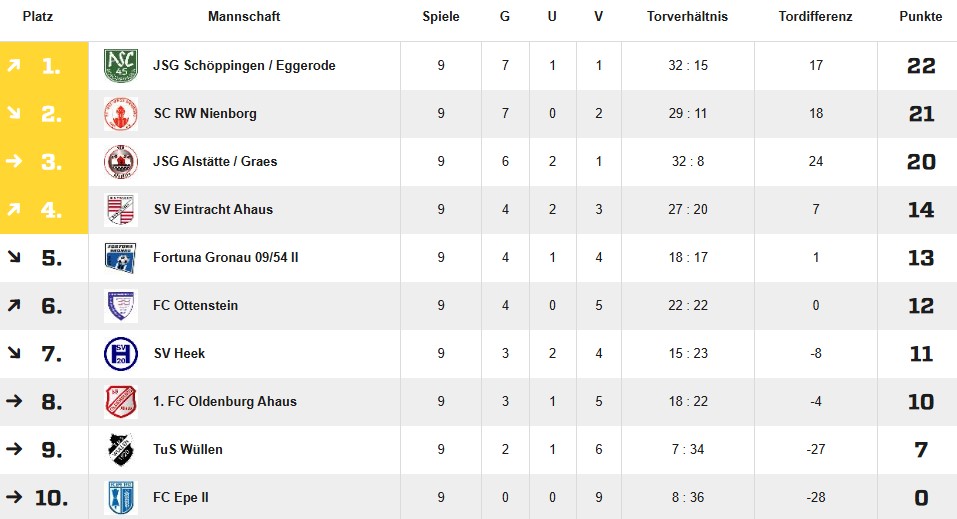Viewport: 957px width, 519px height.
Task: Click the FC Ottenstein club crest
Action: (x=121, y=306)
